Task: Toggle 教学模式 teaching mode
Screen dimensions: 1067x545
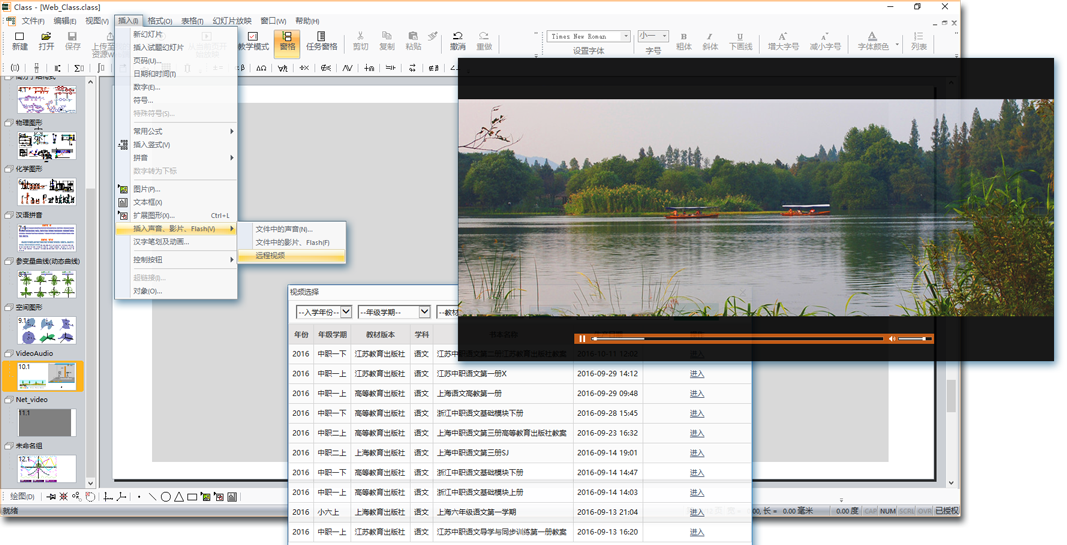Action: coord(253,40)
